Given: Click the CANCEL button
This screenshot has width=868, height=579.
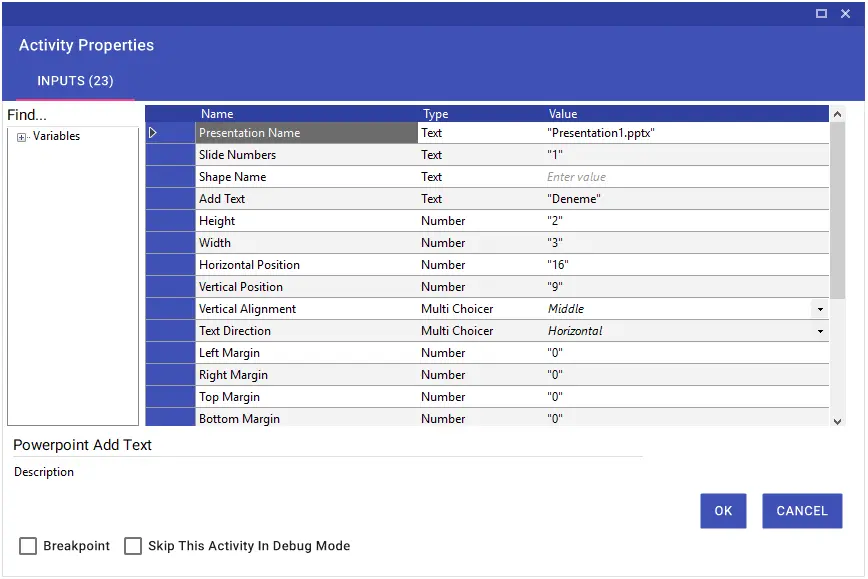Looking at the screenshot, I should click(x=802, y=510).
